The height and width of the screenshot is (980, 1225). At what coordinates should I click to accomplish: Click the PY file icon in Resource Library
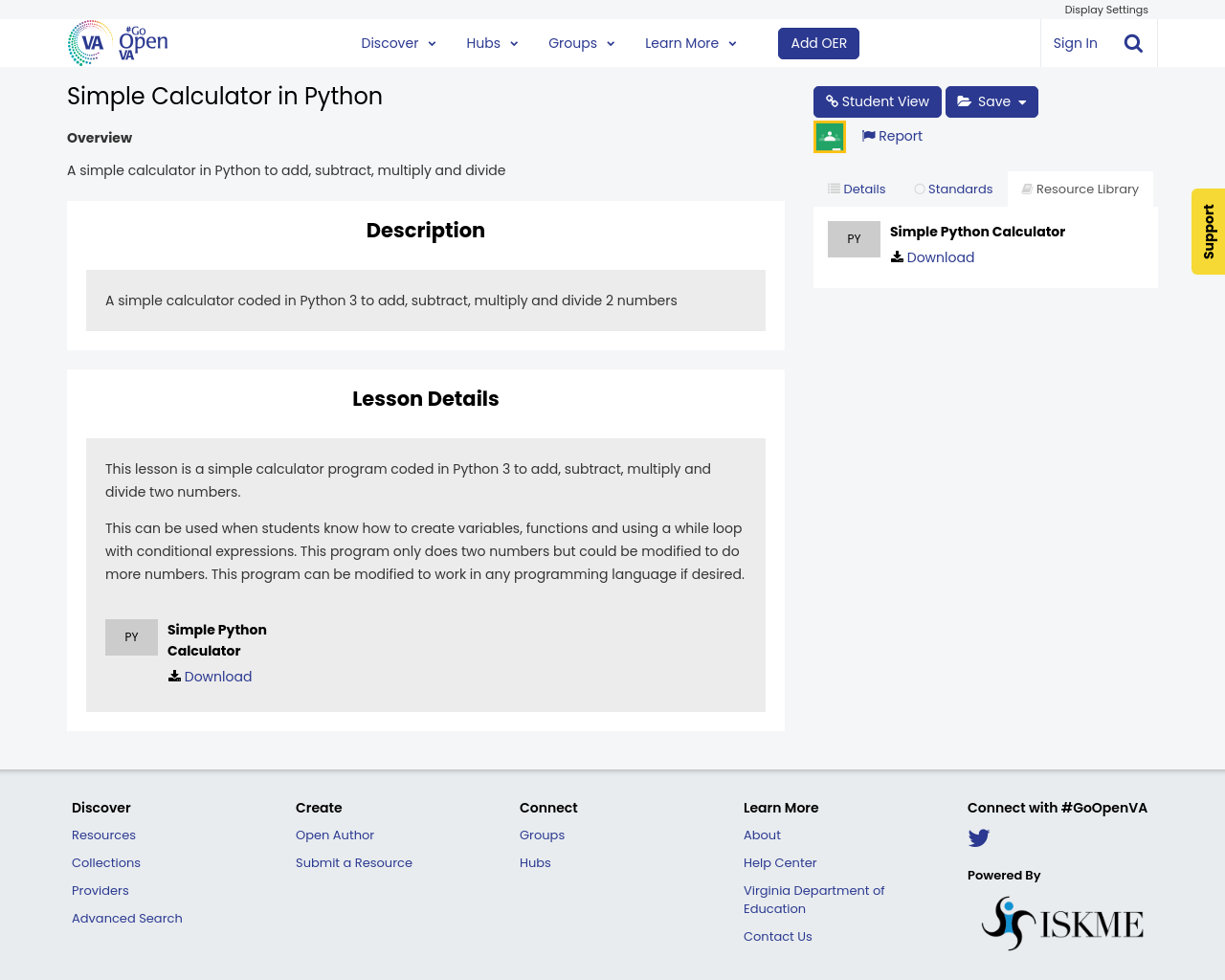tap(854, 239)
